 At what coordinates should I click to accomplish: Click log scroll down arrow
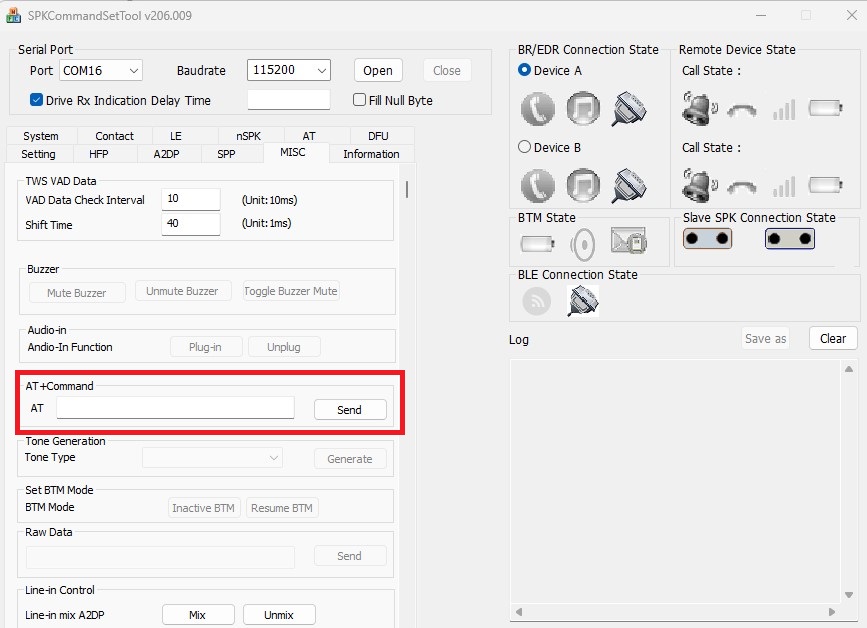[x=849, y=595]
